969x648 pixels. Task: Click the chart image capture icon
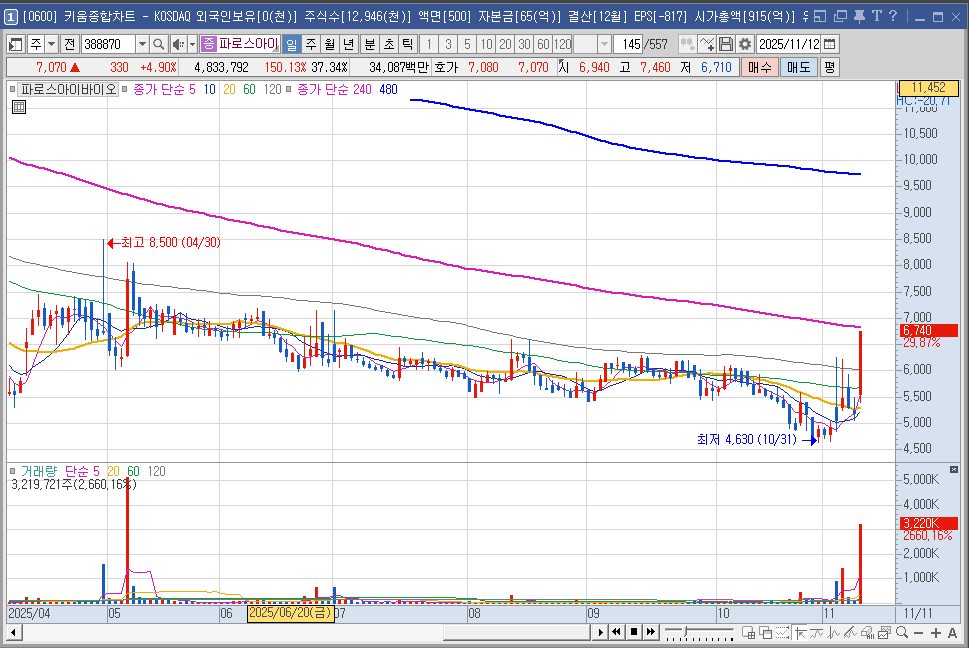pyautogui.click(x=884, y=632)
